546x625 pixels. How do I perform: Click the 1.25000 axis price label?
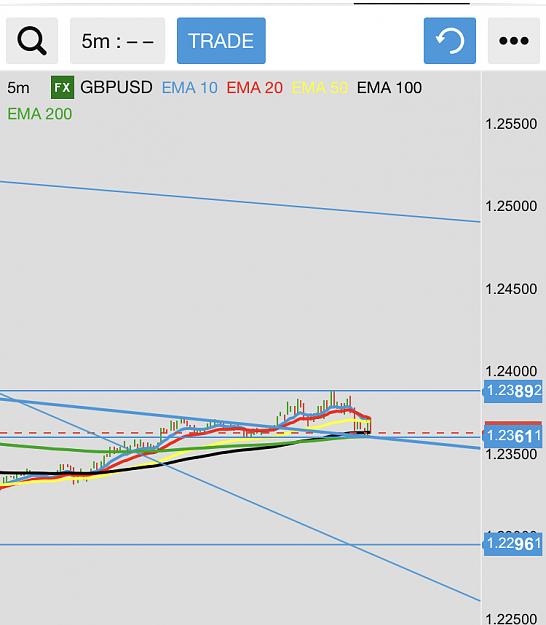(511, 206)
